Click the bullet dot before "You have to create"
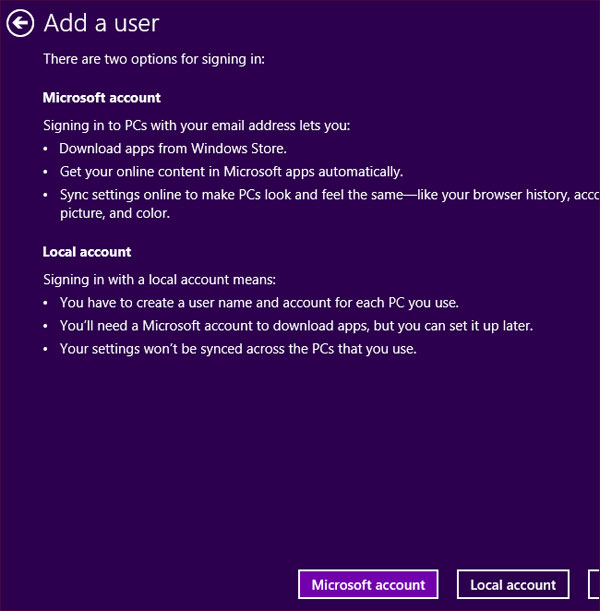 tap(47, 303)
